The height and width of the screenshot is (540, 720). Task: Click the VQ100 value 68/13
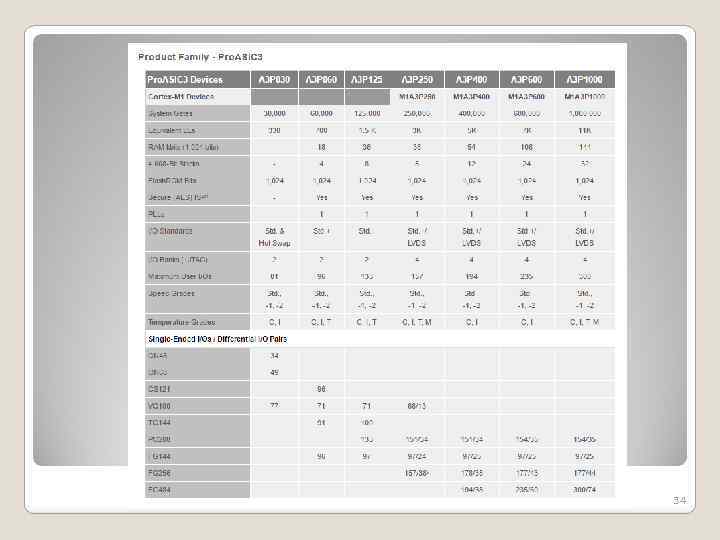(x=417, y=406)
